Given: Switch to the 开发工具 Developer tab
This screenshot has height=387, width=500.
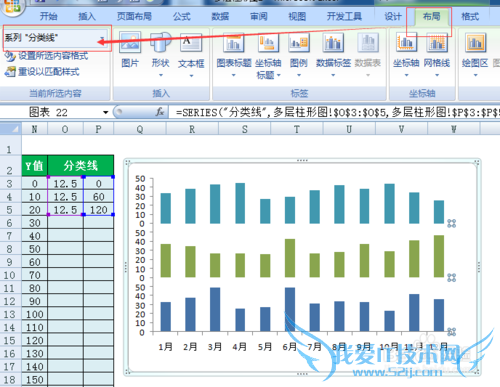Looking at the screenshot, I should tap(344, 16).
